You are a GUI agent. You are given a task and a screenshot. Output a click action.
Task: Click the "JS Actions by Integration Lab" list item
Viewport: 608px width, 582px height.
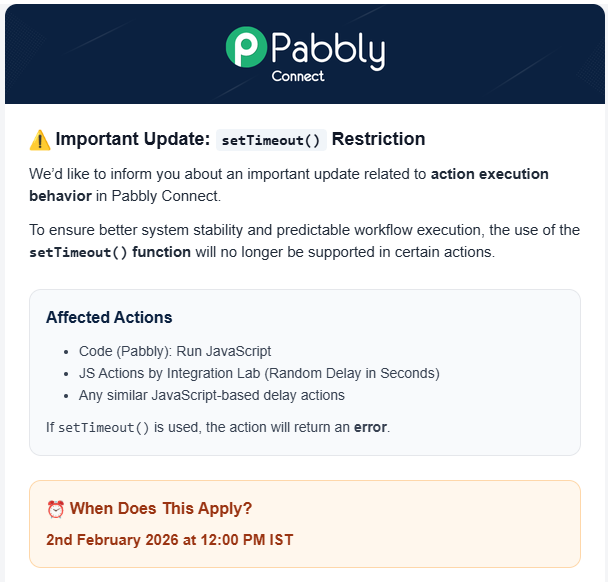coord(259,373)
